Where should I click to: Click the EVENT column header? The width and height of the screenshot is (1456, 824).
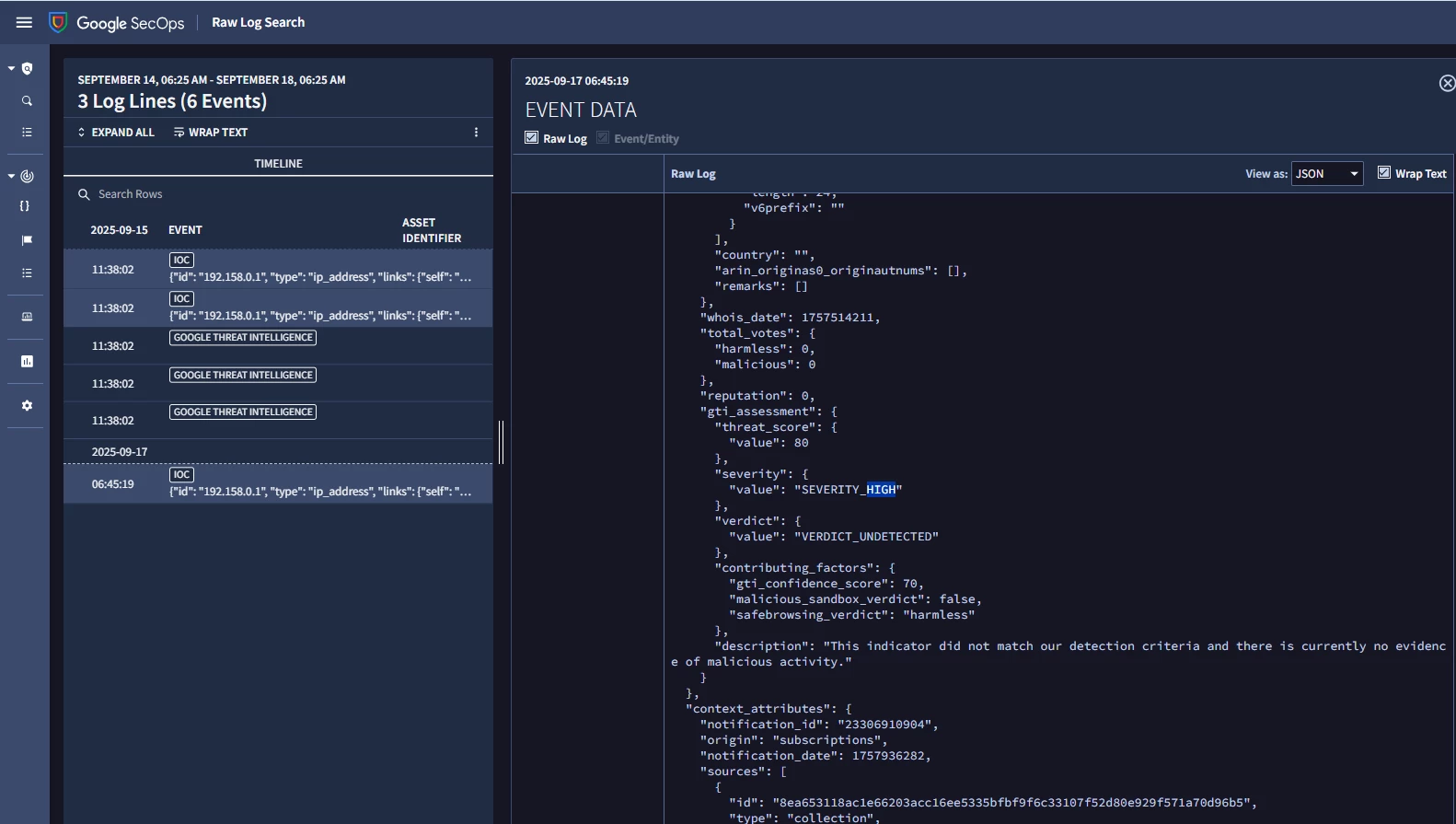click(185, 230)
